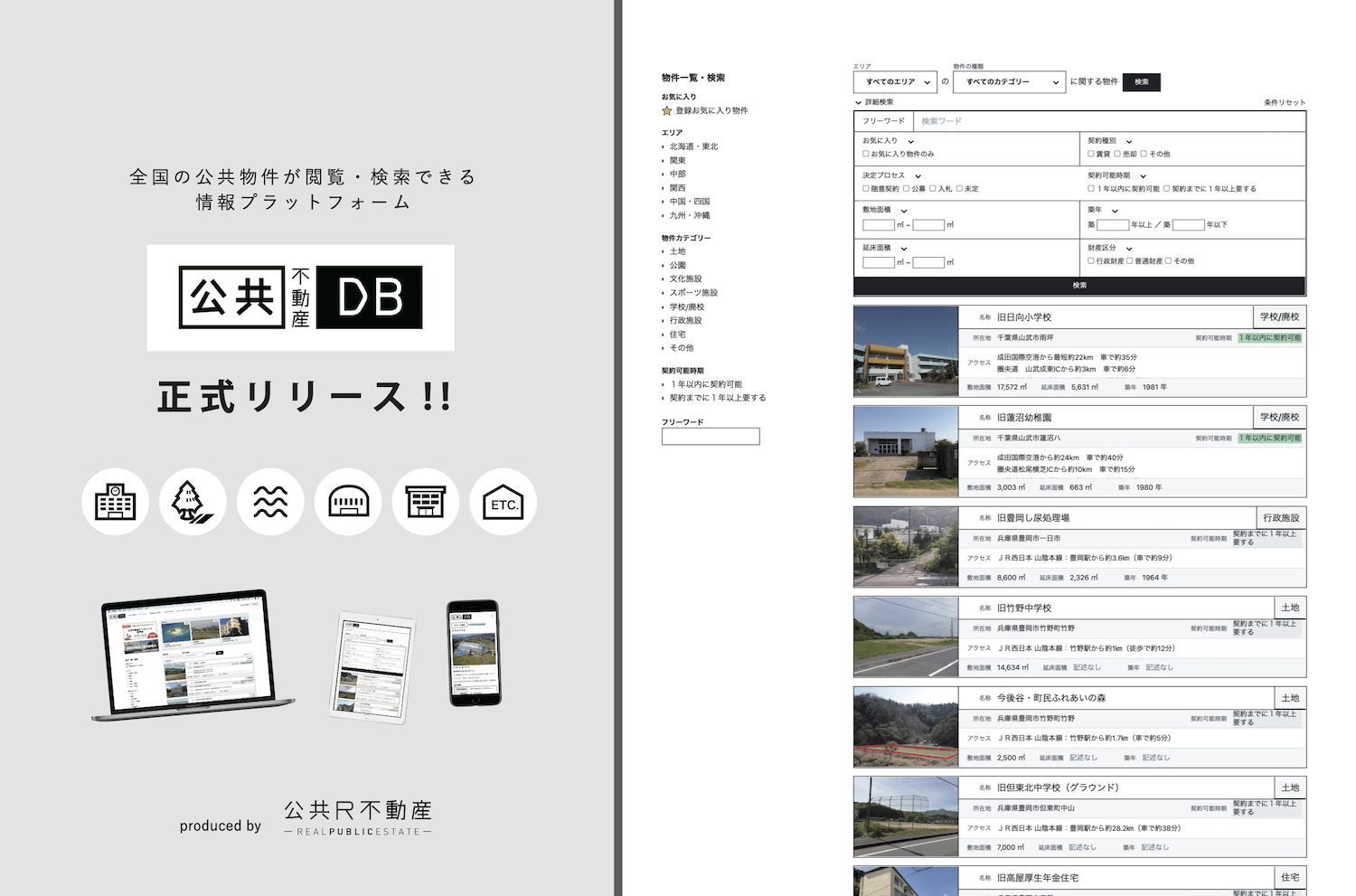Click the 行政施設 tag on 旧豊岡し尿処理場
The width and height of the screenshot is (1356, 896).
(x=1281, y=518)
